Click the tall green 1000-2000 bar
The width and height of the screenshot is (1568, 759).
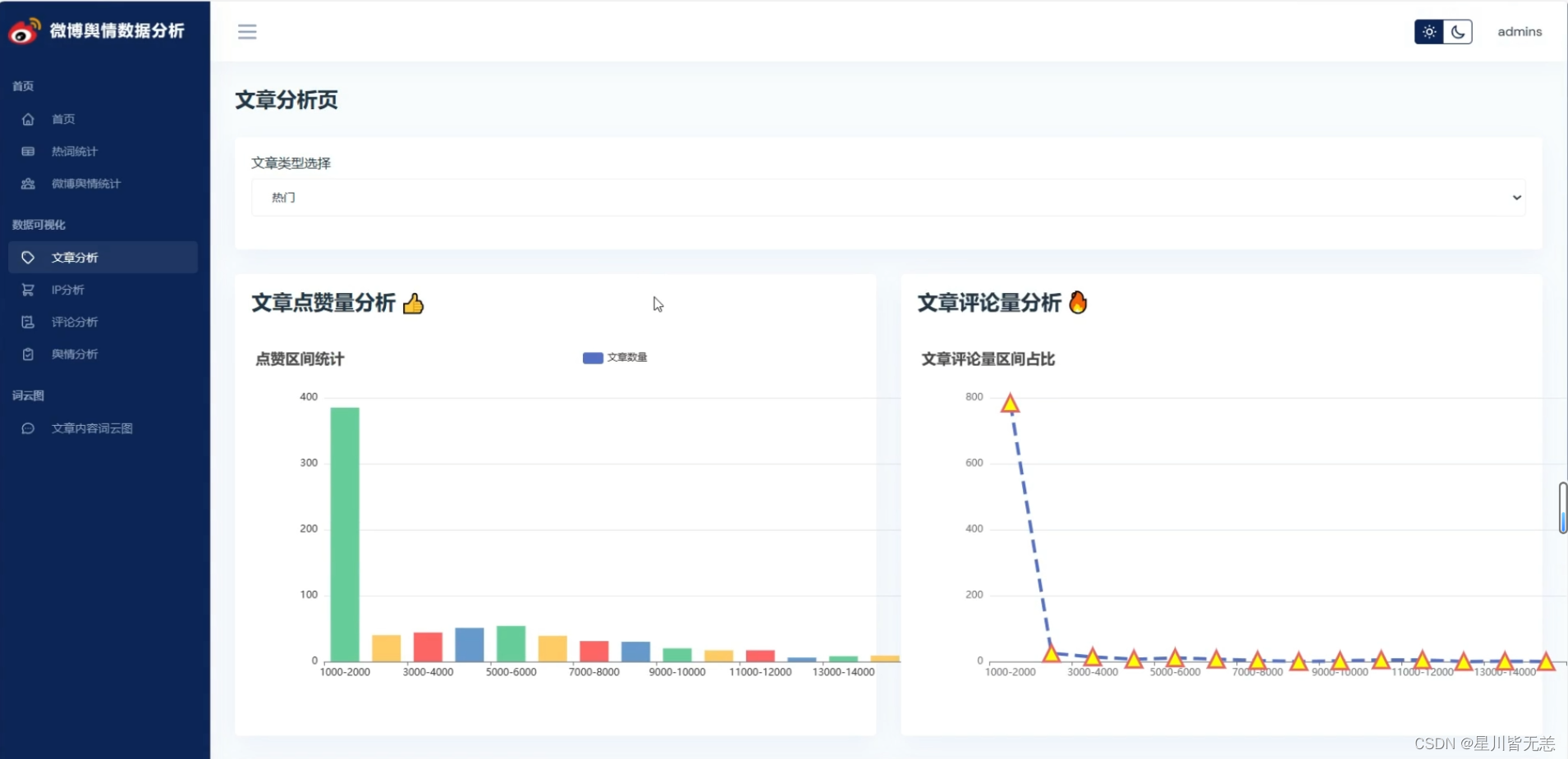(x=345, y=534)
